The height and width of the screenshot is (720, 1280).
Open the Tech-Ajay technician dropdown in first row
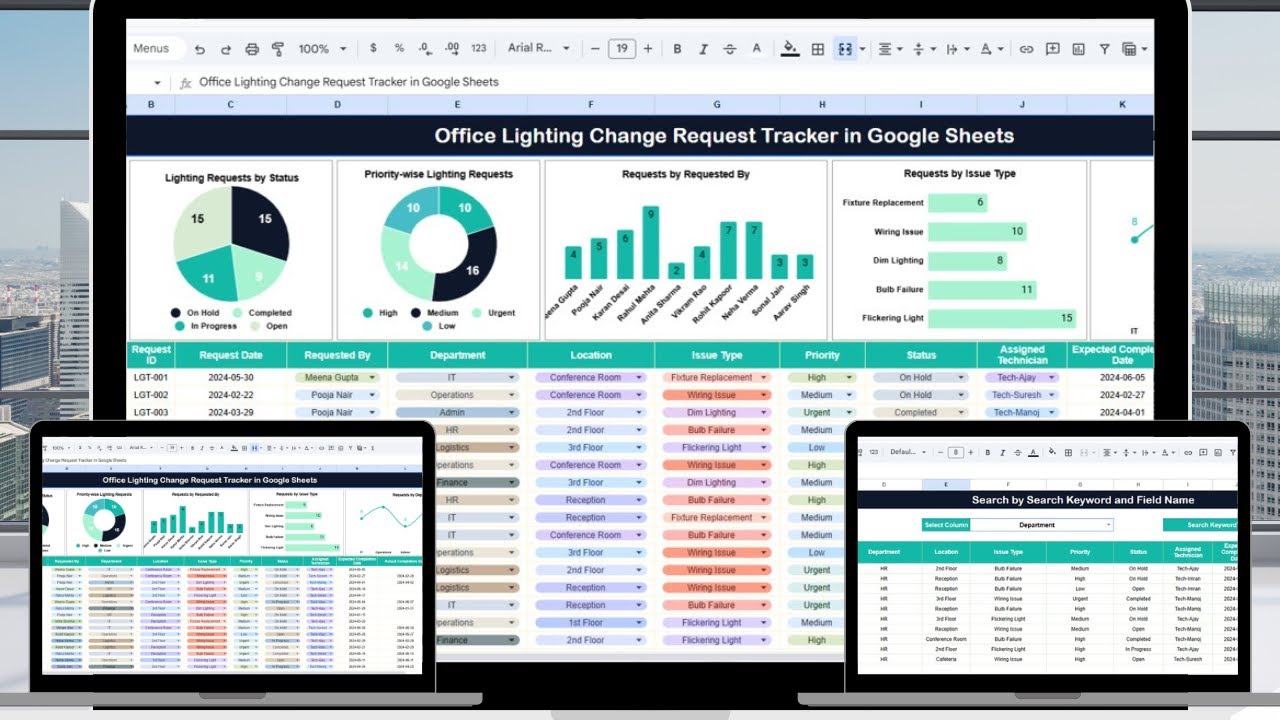1022,378
